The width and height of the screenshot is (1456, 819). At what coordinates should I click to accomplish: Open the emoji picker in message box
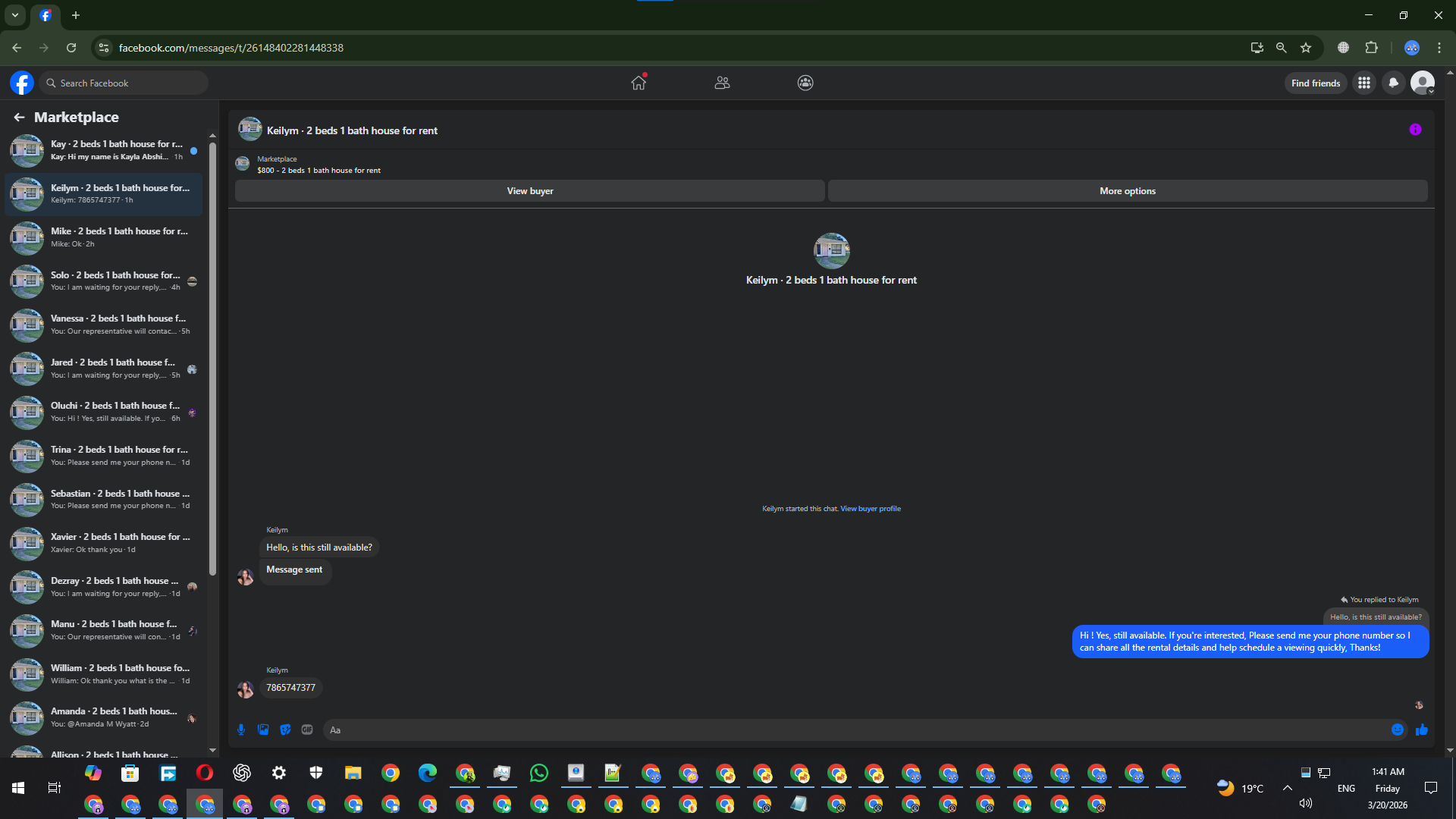coord(1398,730)
